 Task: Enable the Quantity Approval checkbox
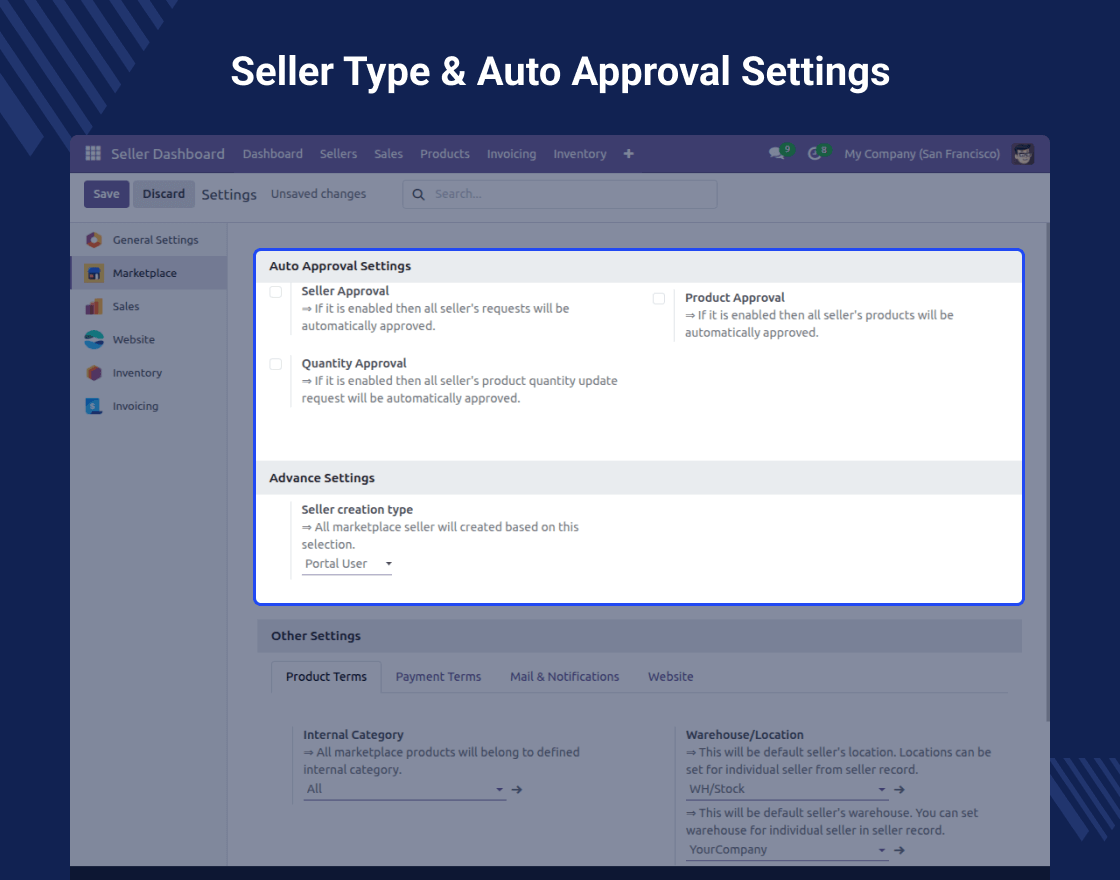click(x=276, y=364)
